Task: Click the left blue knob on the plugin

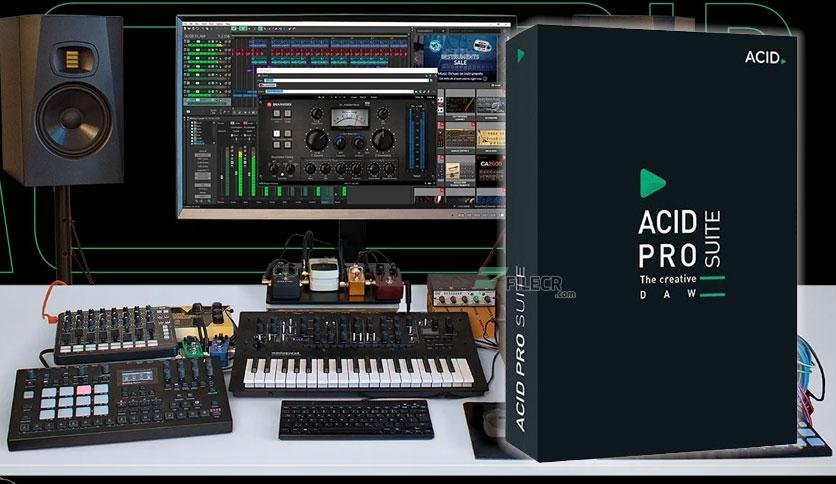Action: 339,142
